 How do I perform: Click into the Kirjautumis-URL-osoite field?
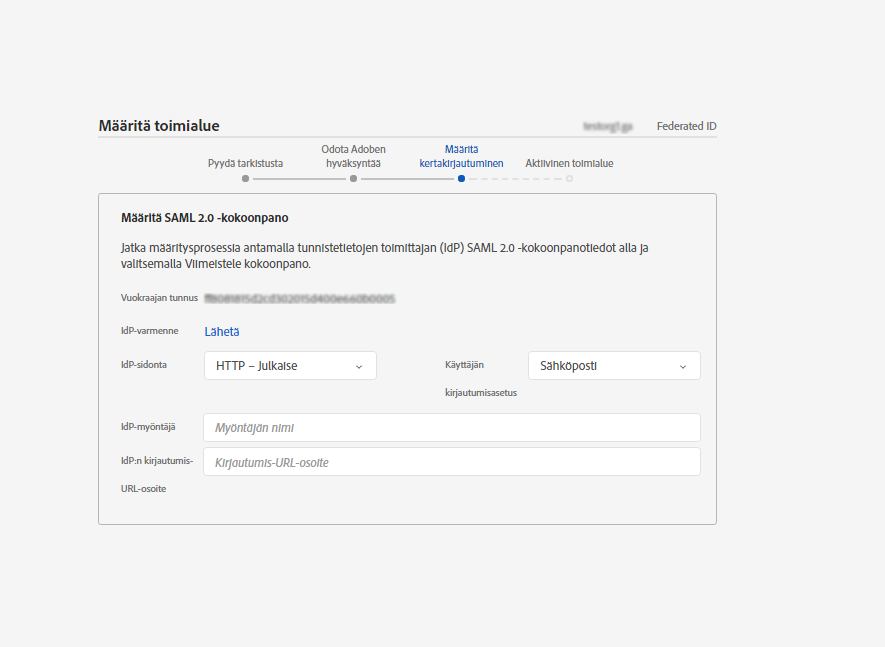click(x=451, y=462)
